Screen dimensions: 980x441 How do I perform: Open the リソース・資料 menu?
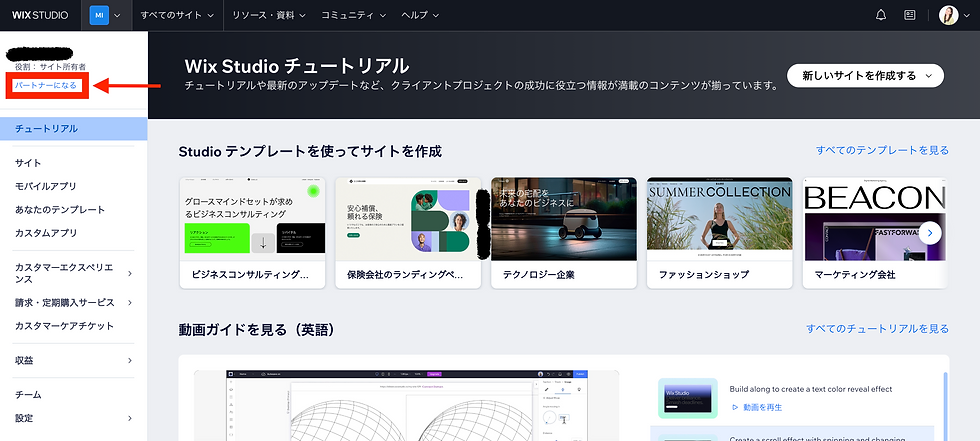click(269, 15)
